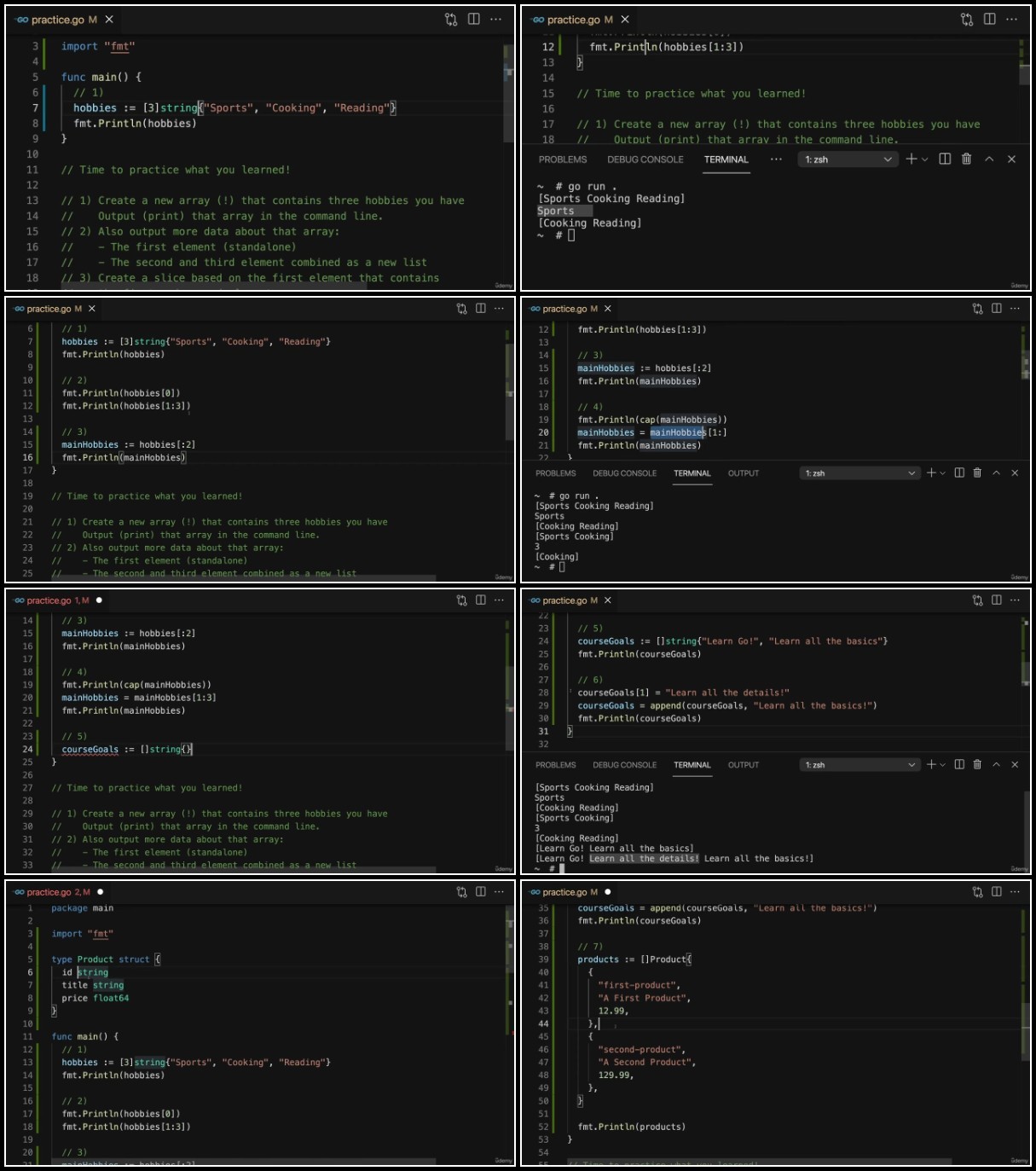Split terminal in the Sports-highlighted terminal panel
Viewport: 1036px width, 1171px height.
pos(945,159)
